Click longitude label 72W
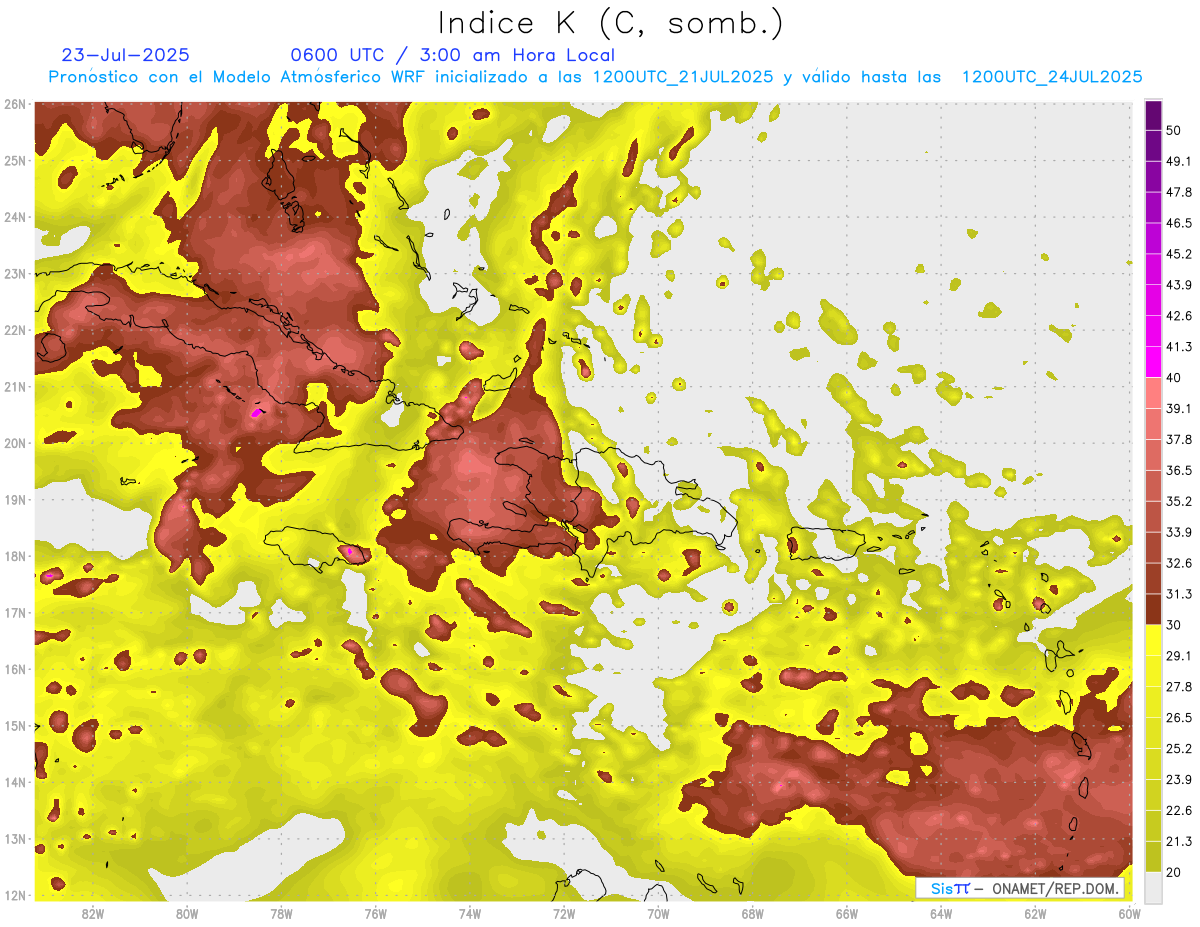Image resolution: width=1200 pixels, height=927 pixels. (x=564, y=913)
